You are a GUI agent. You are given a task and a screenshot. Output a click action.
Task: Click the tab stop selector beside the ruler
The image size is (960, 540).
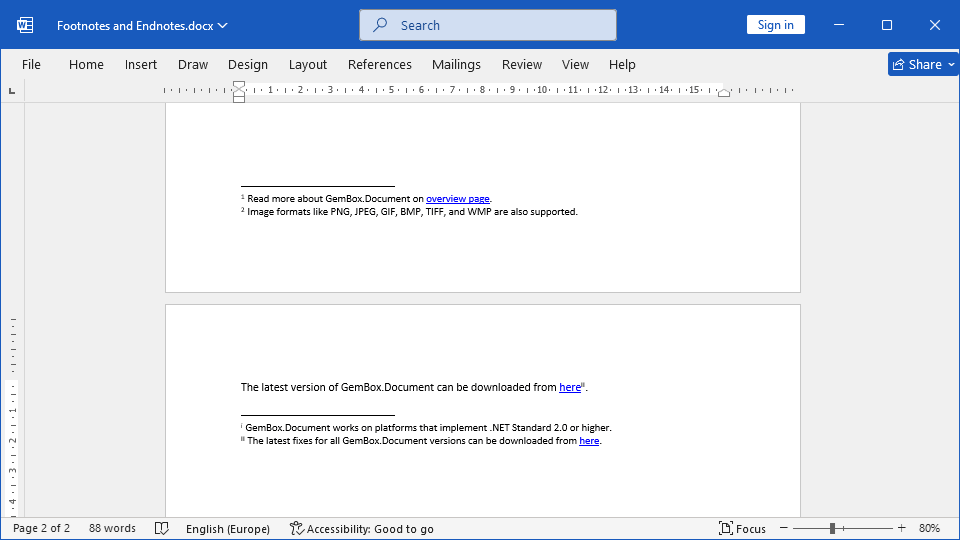click(x=12, y=91)
